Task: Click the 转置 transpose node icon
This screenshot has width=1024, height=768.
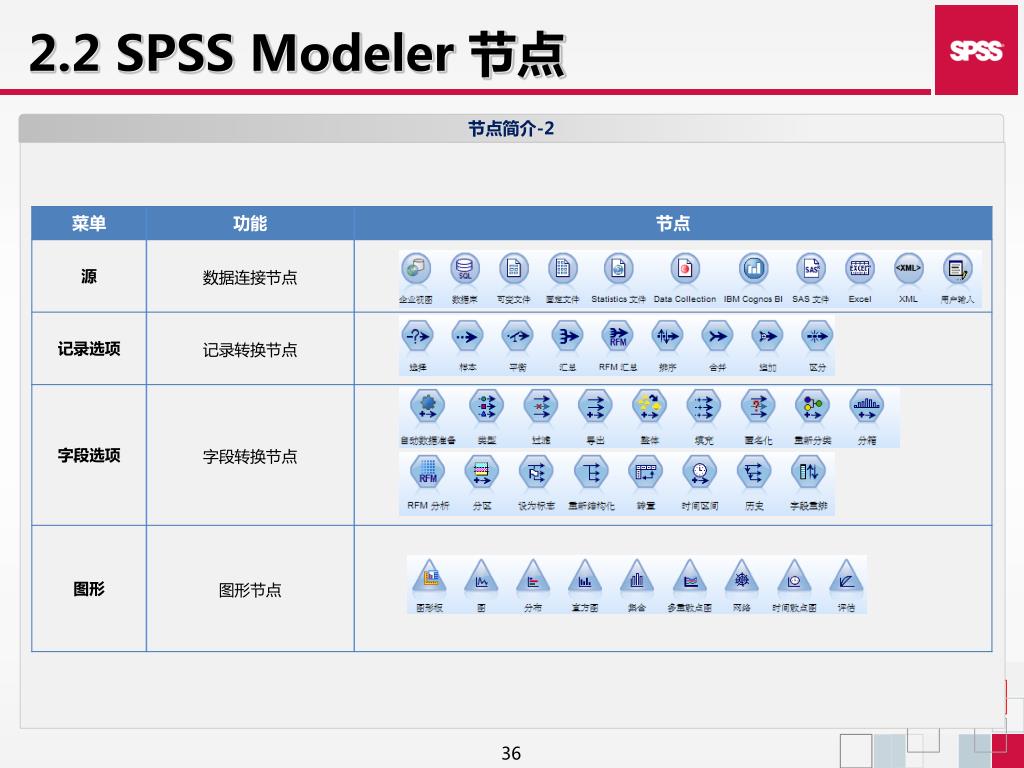Action: 645,472
